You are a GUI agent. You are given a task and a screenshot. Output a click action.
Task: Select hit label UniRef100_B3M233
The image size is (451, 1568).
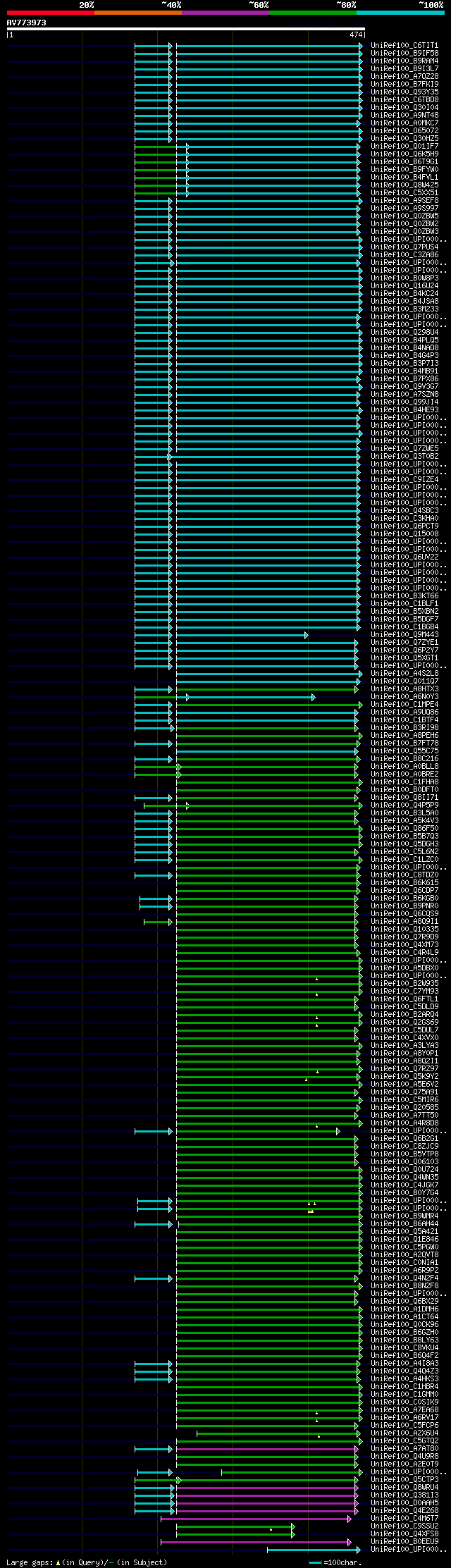[x=404, y=309]
